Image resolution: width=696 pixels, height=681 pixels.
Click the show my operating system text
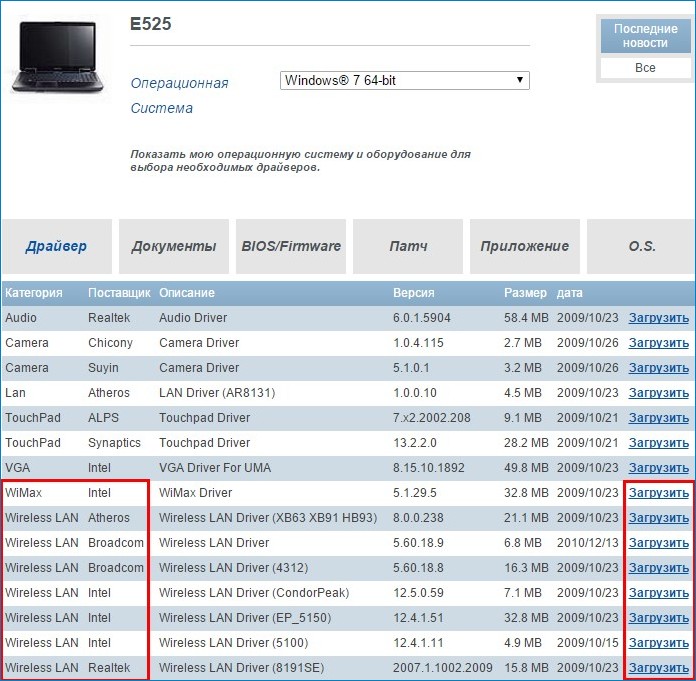coord(300,161)
